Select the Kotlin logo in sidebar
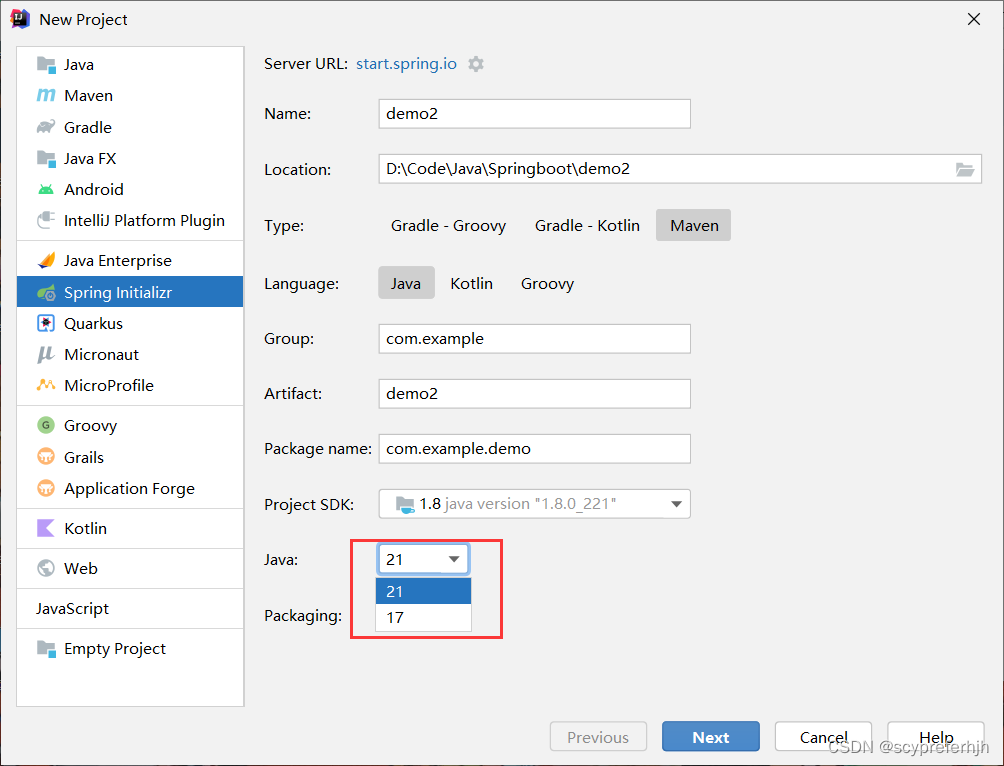The image size is (1004, 766). click(x=46, y=528)
